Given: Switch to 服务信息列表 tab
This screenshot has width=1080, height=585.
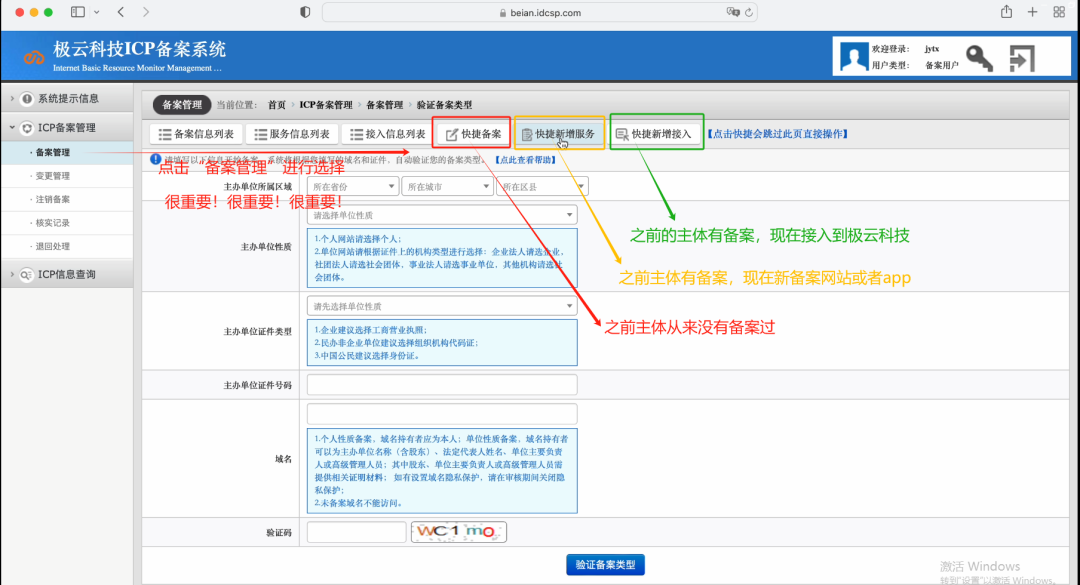Looking at the screenshot, I should pos(290,134).
